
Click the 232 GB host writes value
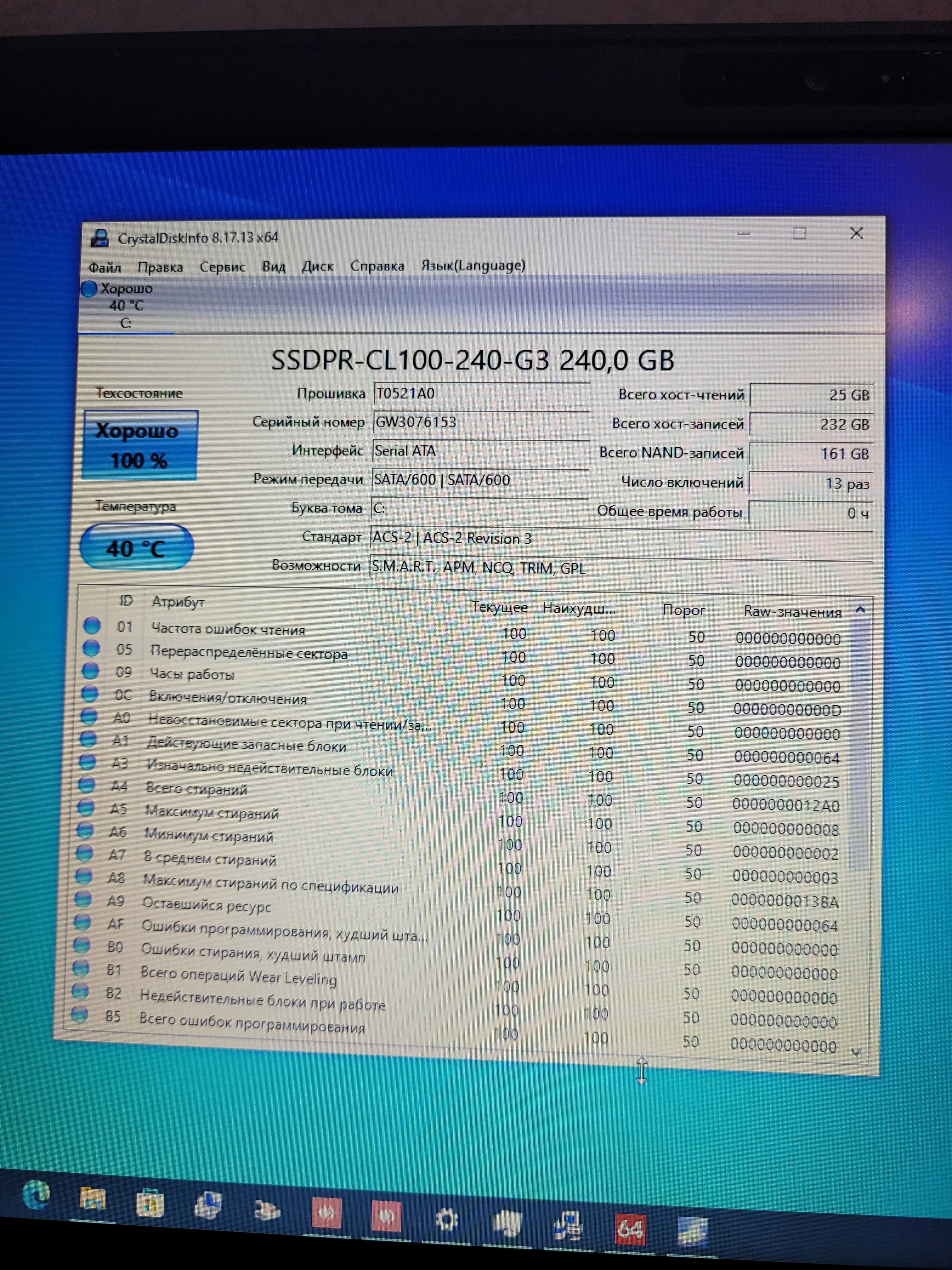(811, 424)
